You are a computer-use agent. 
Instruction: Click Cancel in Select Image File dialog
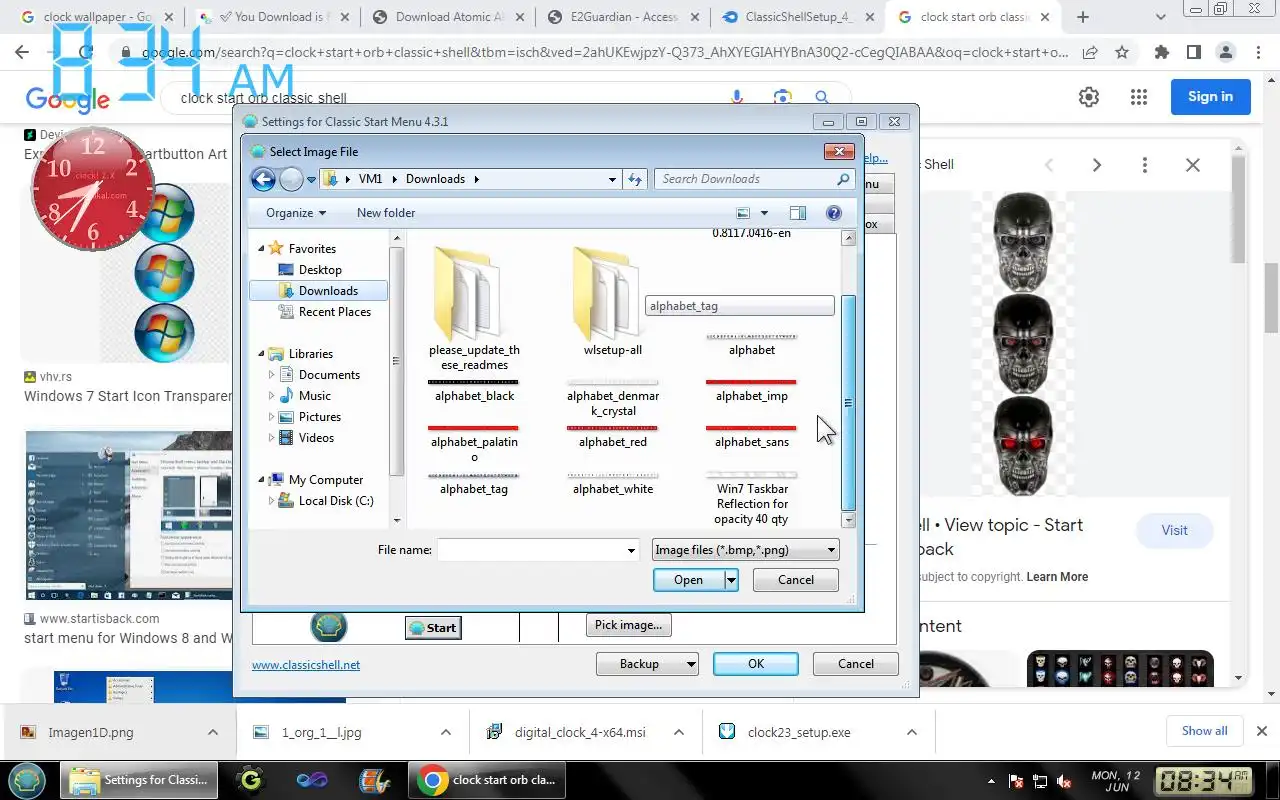[796, 580]
